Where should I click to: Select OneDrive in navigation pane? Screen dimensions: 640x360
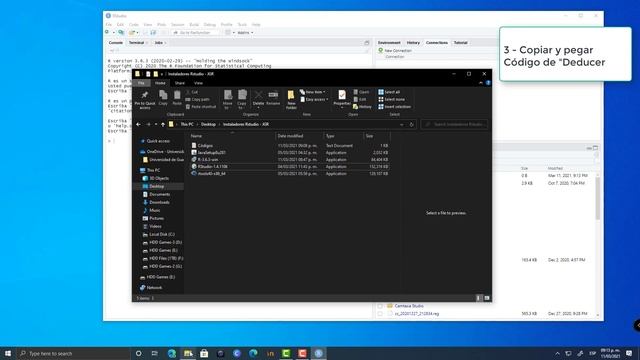point(162,152)
